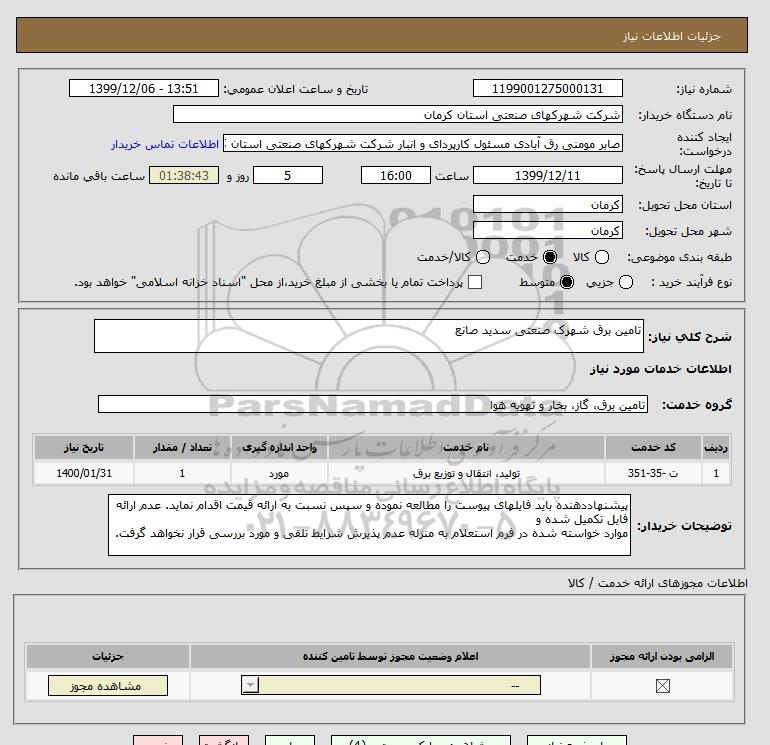Open the اطلاعات تماس خریدار link
This screenshot has height=745, width=770.
[165, 144]
